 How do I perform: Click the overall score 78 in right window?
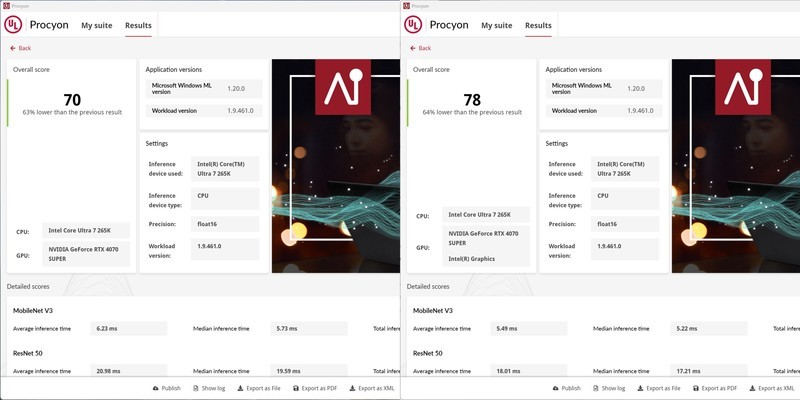pos(472,100)
